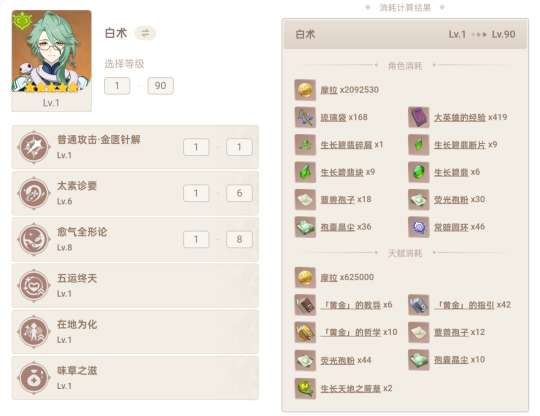Viewport: 540px width, 416px height.
Task: Click the 愈气全形论 burst icon
Action: pyautogui.click(x=34, y=239)
